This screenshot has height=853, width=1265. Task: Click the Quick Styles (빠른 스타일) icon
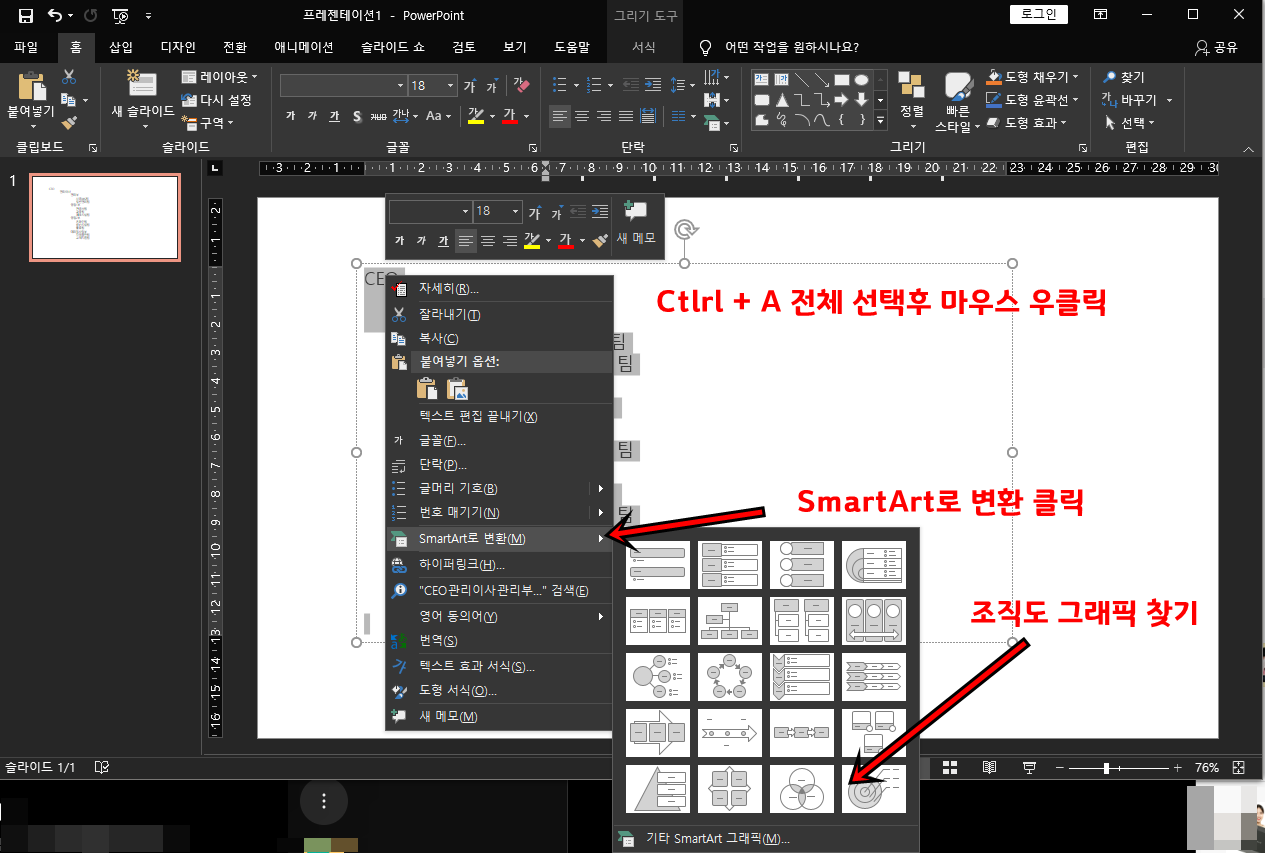(958, 87)
